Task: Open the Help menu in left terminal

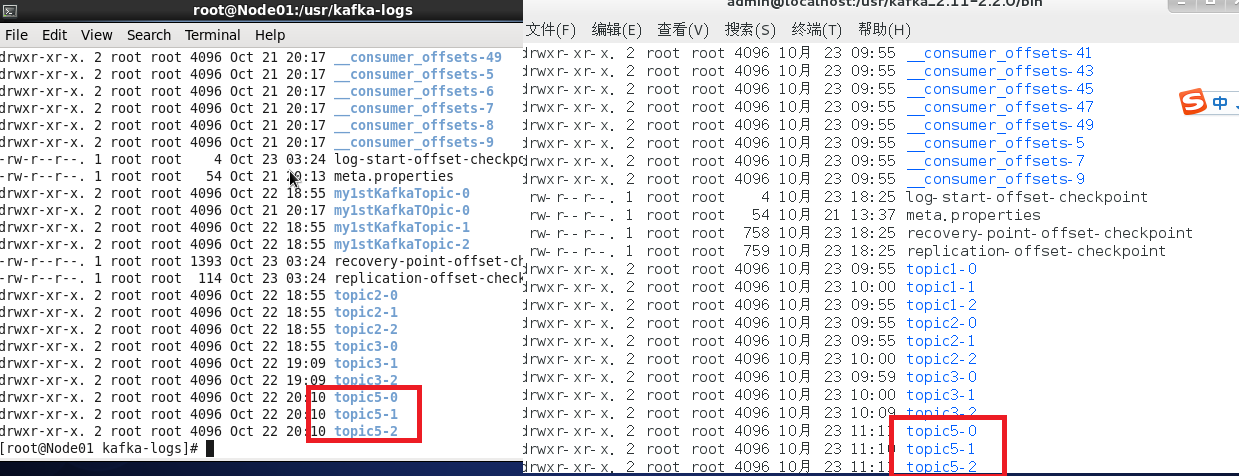Action: pos(270,35)
